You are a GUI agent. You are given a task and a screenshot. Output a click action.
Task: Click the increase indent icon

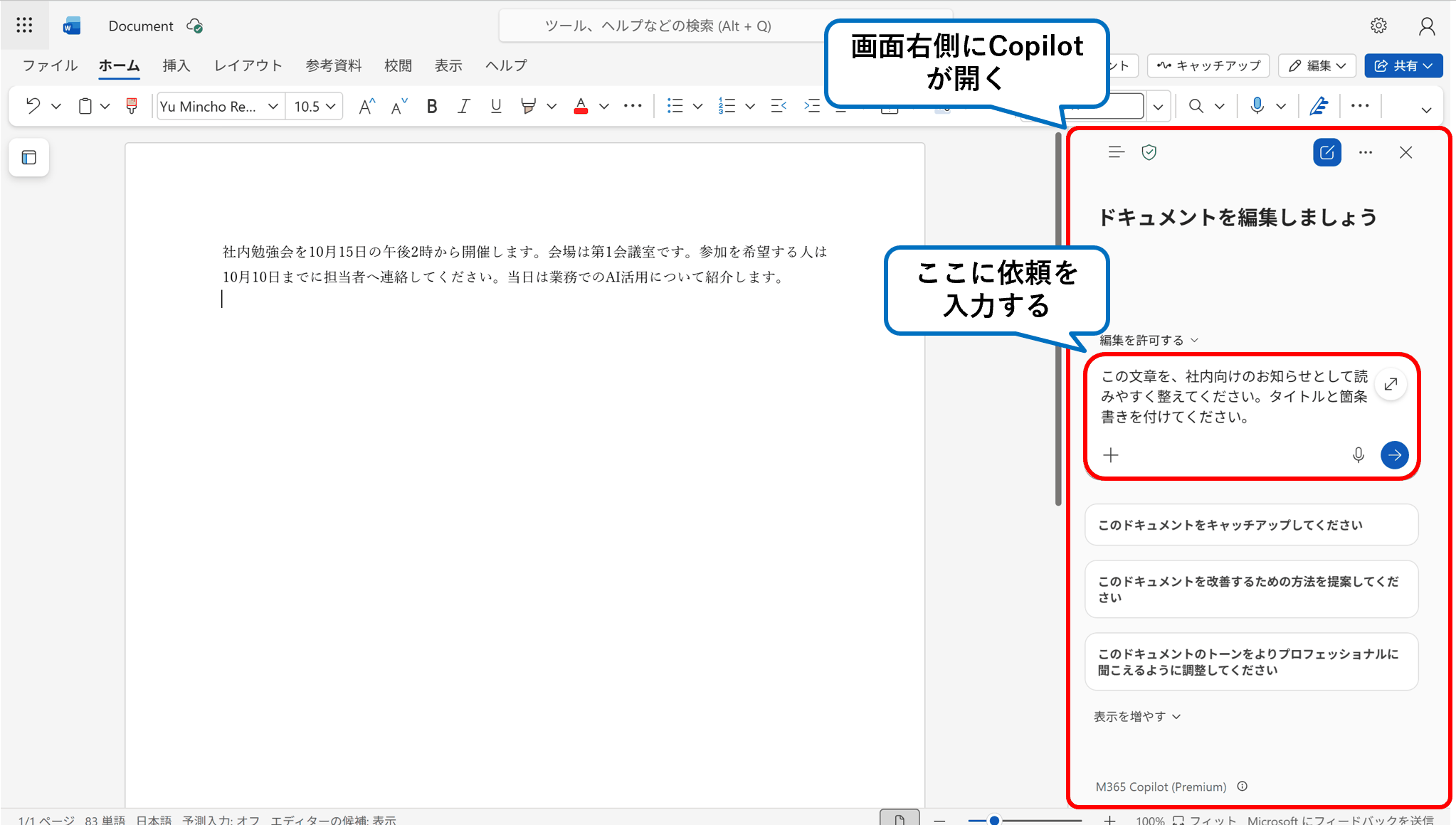click(x=811, y=106)
